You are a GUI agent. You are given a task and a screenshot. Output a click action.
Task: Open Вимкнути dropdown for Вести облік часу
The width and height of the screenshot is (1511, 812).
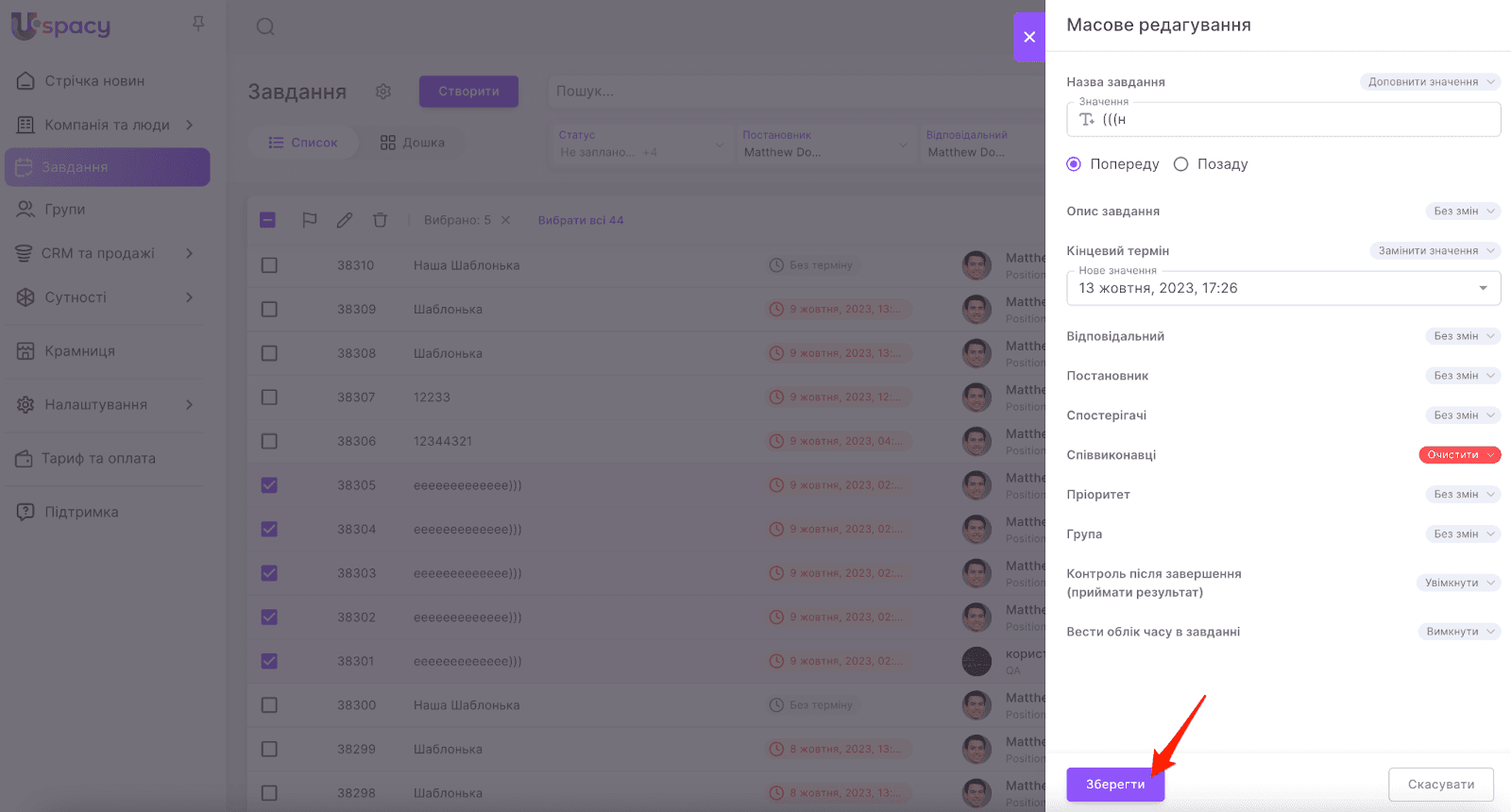pos(1459,633)
